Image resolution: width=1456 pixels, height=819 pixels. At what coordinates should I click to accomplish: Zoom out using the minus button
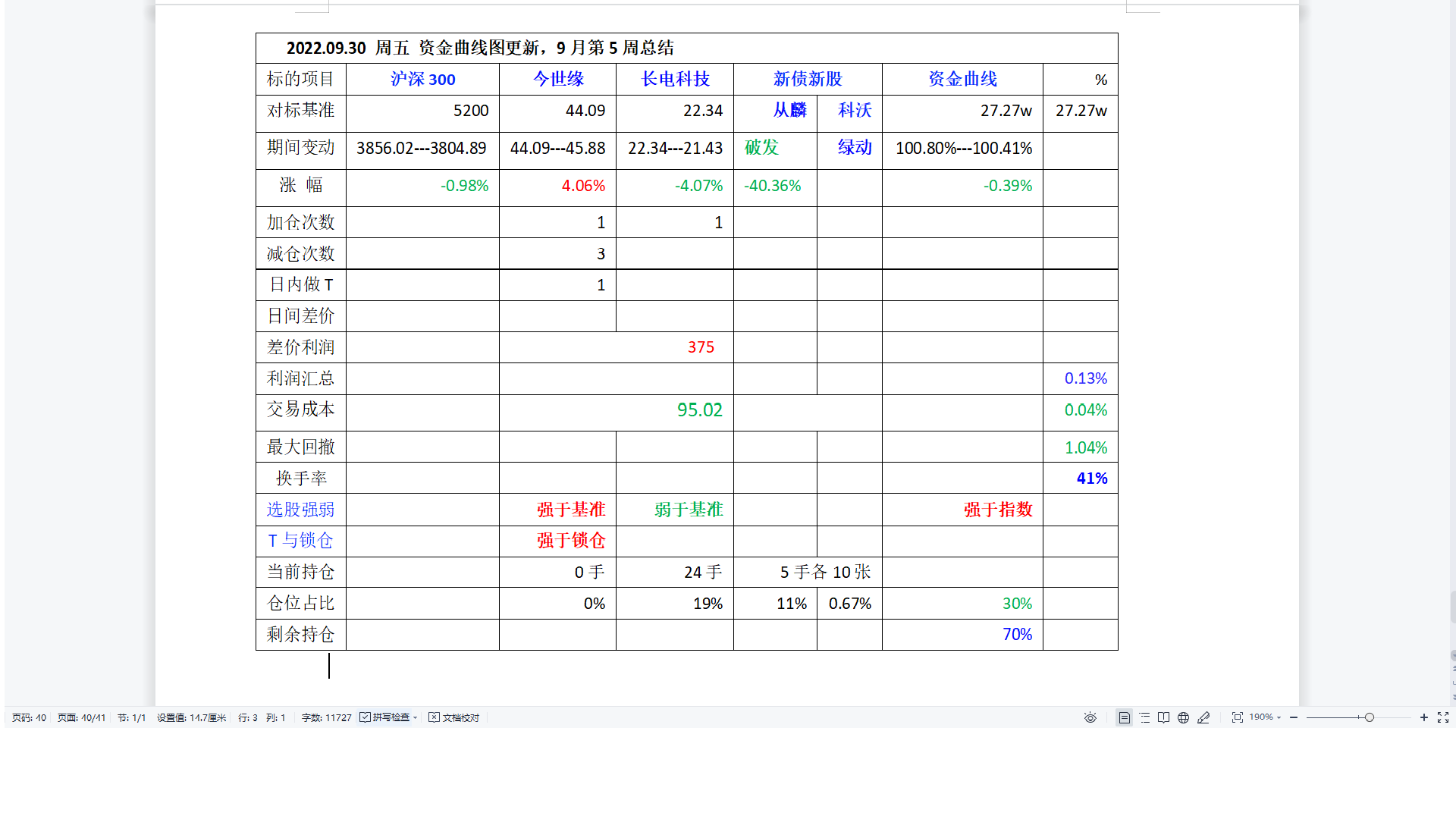(x=1294, y=717)
